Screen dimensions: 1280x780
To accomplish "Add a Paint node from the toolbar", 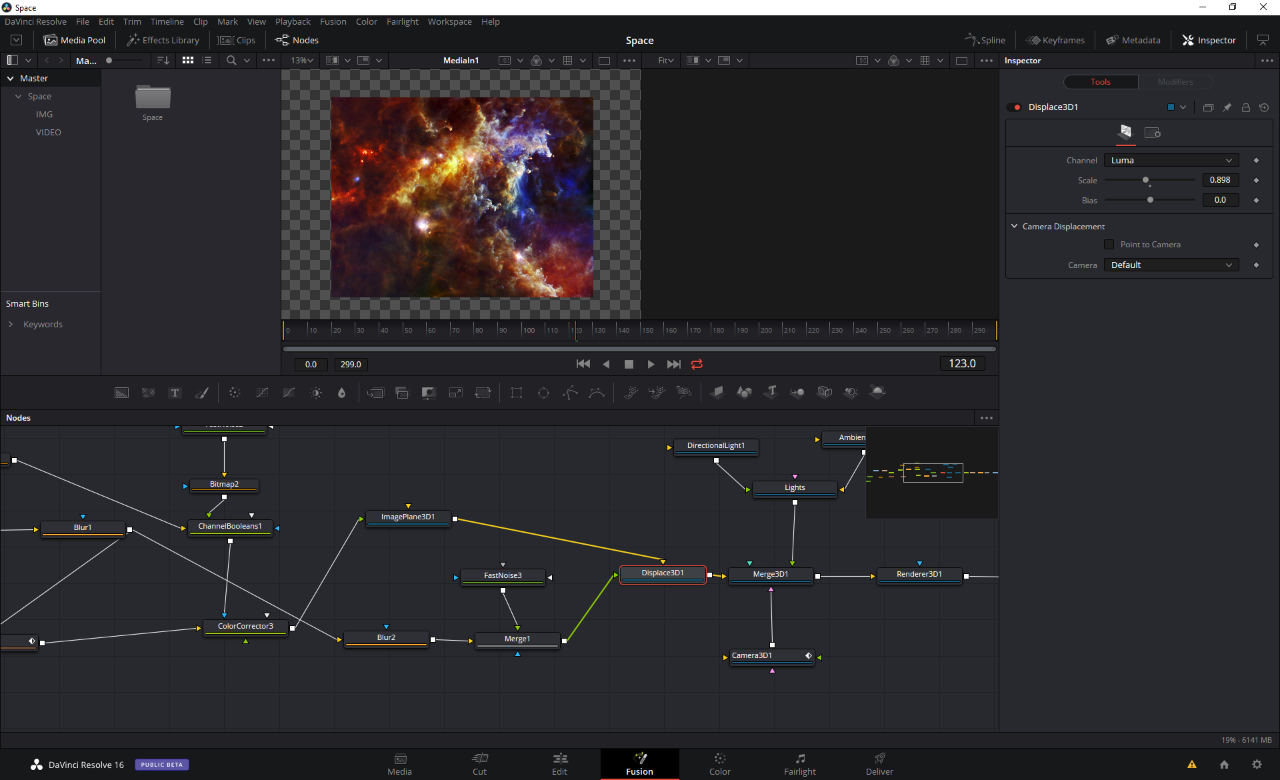I will 202,392.
